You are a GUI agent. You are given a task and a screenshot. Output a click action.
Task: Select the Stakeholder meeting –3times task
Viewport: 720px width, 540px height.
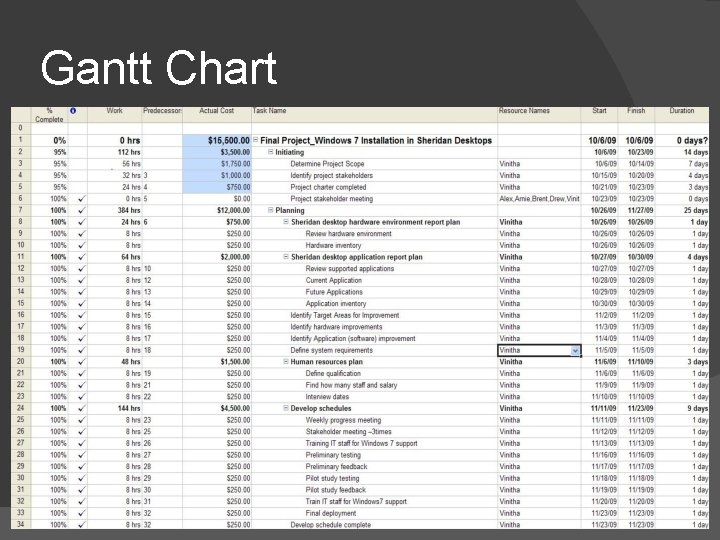(x=349, y=432)
